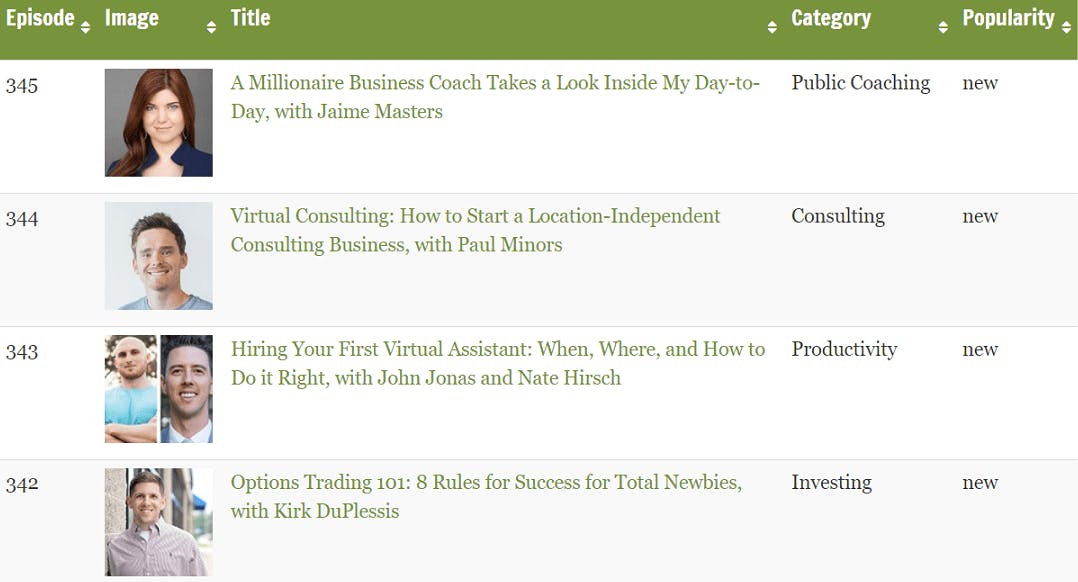
Task: Click the Category header text
Action: [x=830, y=18]
